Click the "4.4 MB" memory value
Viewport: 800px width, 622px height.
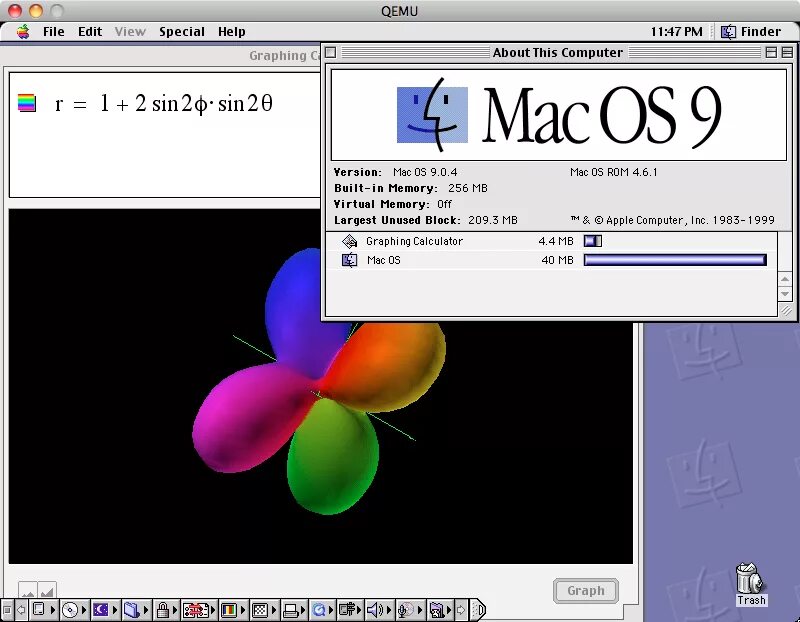[556, 241]
